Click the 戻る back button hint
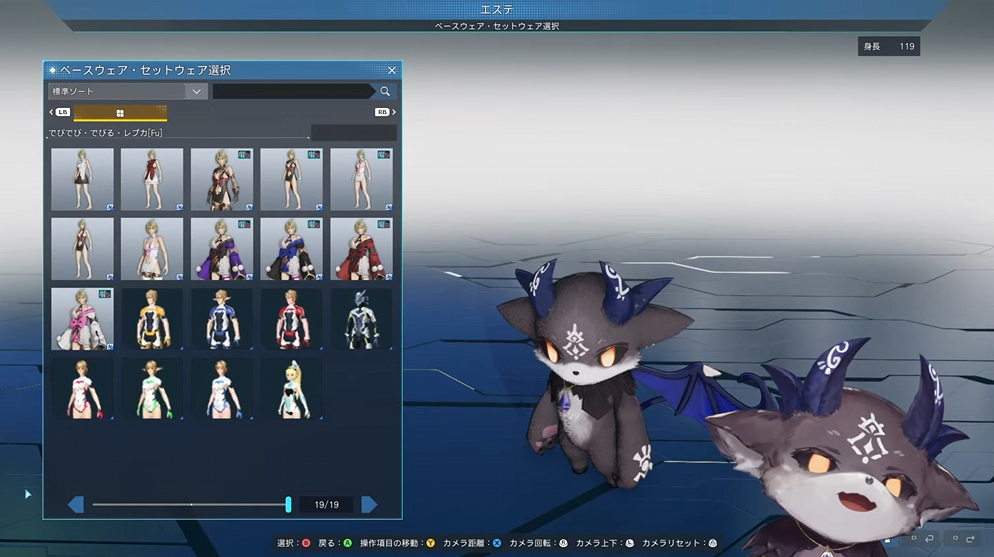994x557 pixels. [335, 543]
